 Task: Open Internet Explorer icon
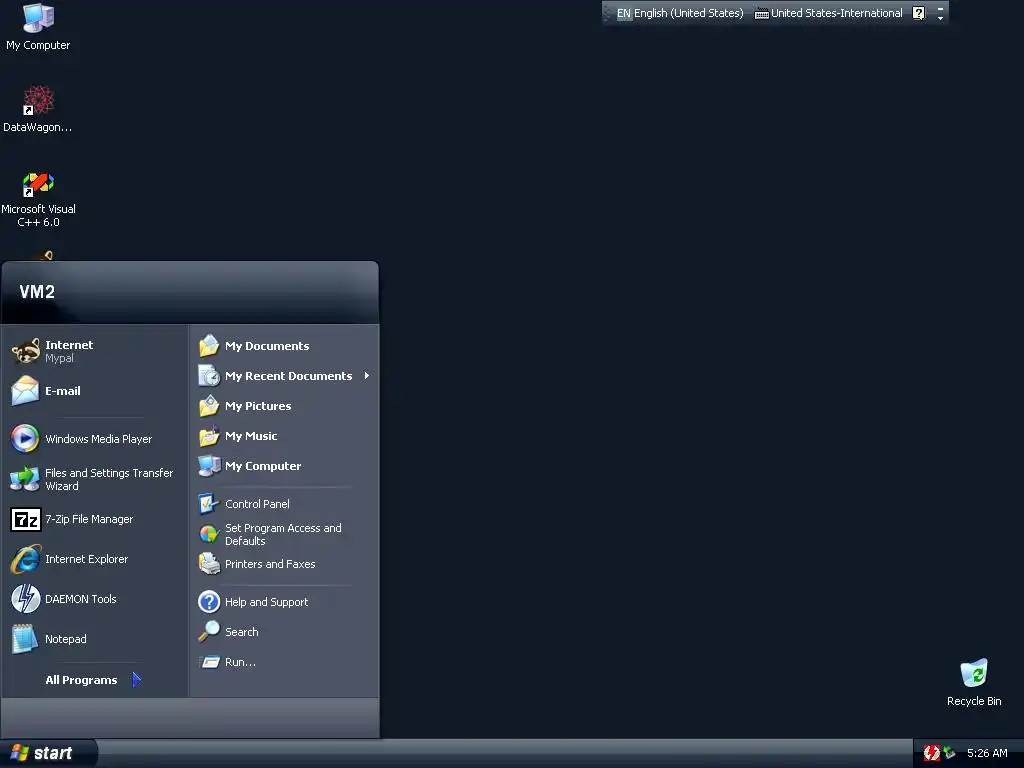click(25, 559)
